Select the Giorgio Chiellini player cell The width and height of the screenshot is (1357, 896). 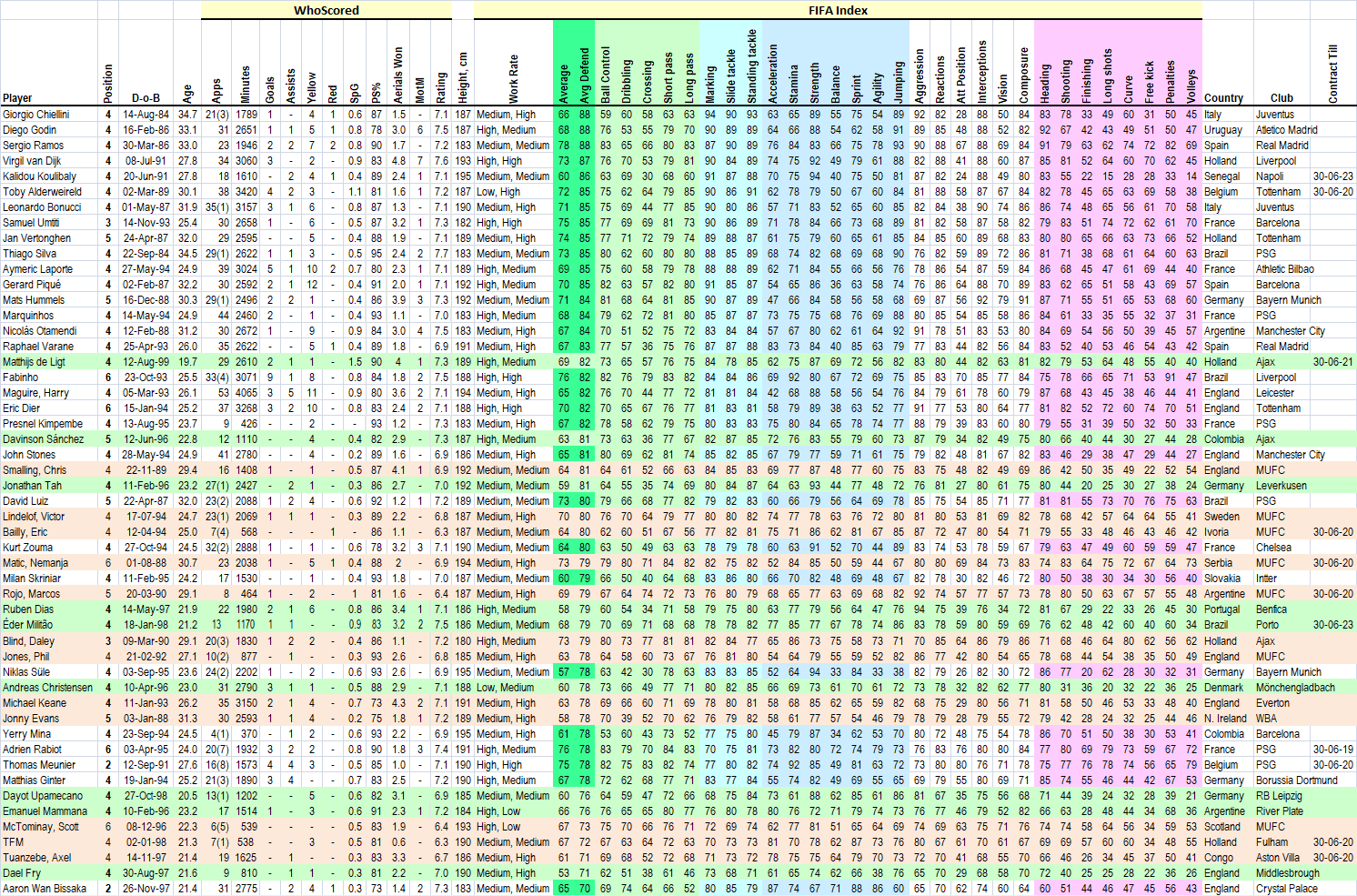49,115
